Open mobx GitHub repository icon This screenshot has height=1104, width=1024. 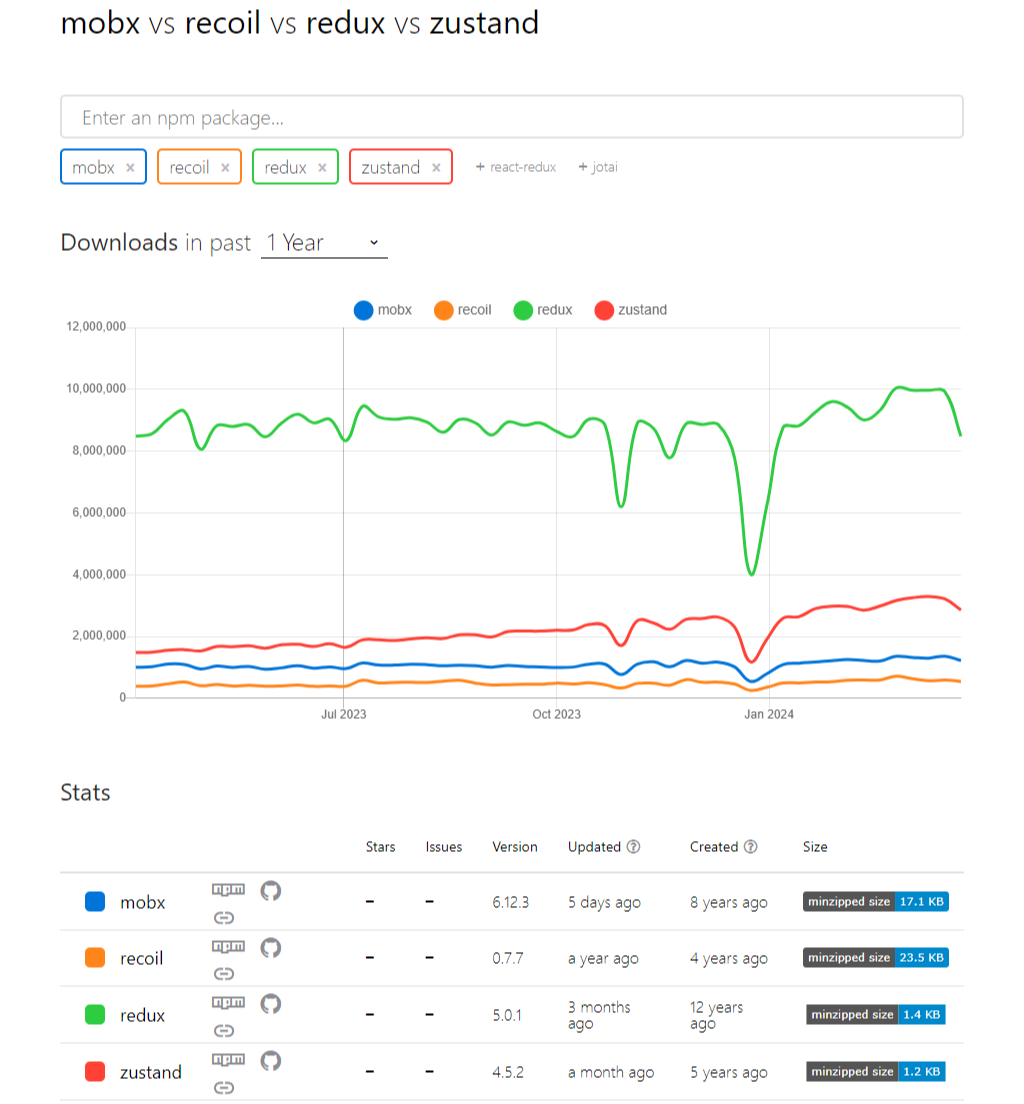coord(270,891)
